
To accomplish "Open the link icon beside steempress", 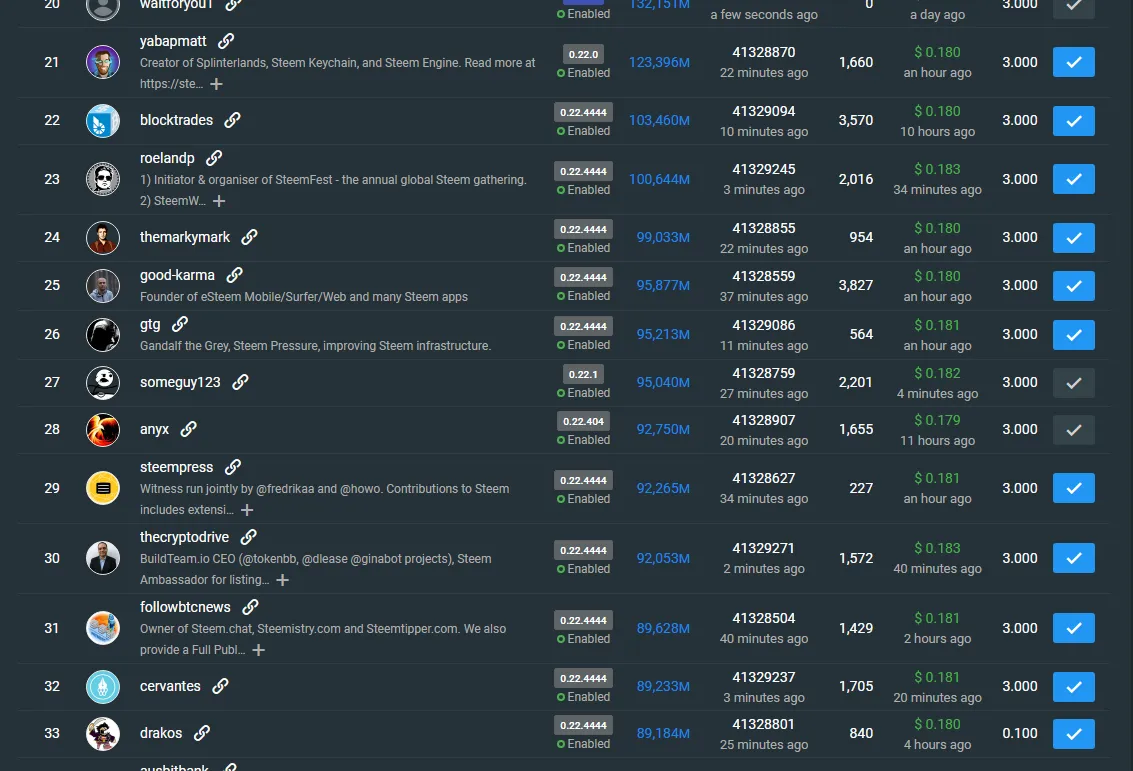I will point(233,468).
